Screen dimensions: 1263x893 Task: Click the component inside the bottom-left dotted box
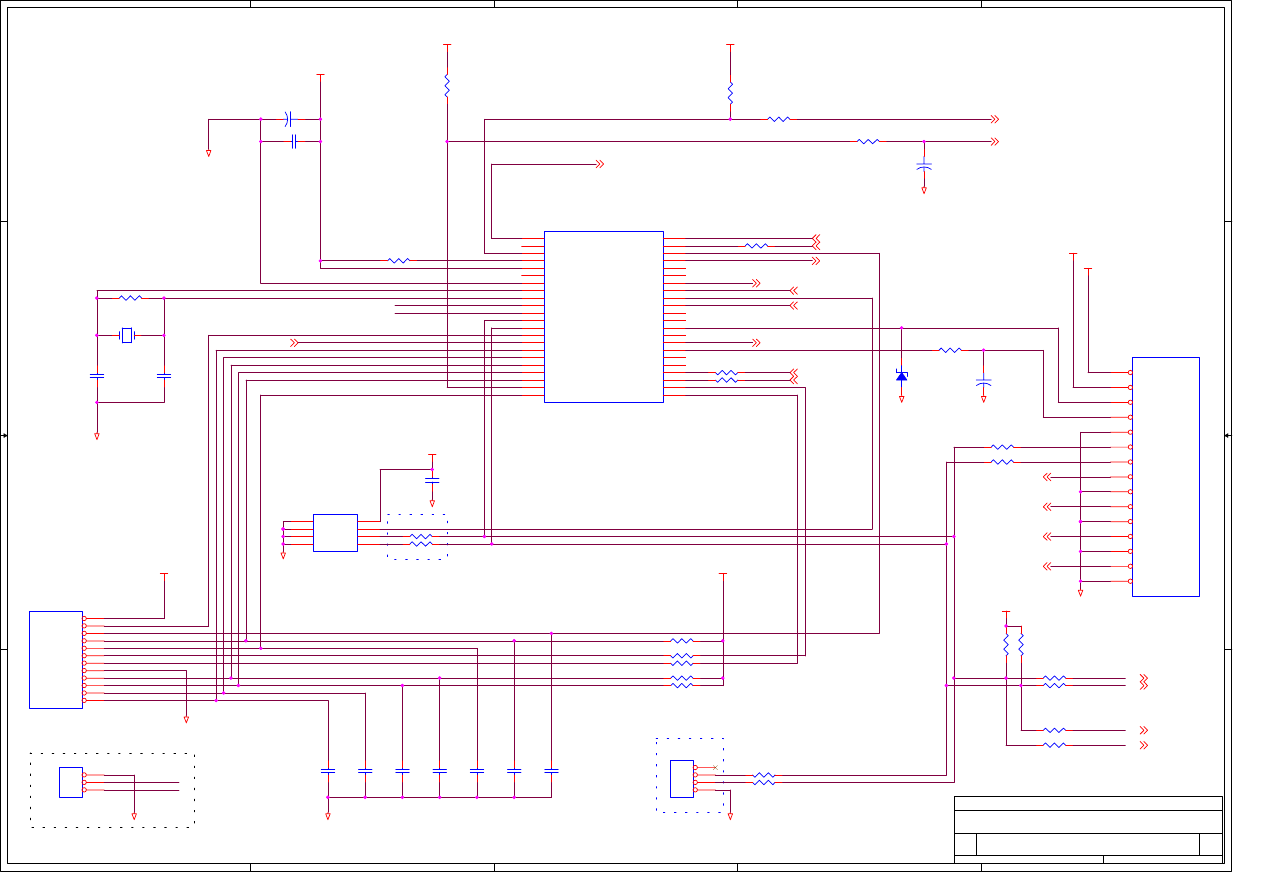(70, 782)
